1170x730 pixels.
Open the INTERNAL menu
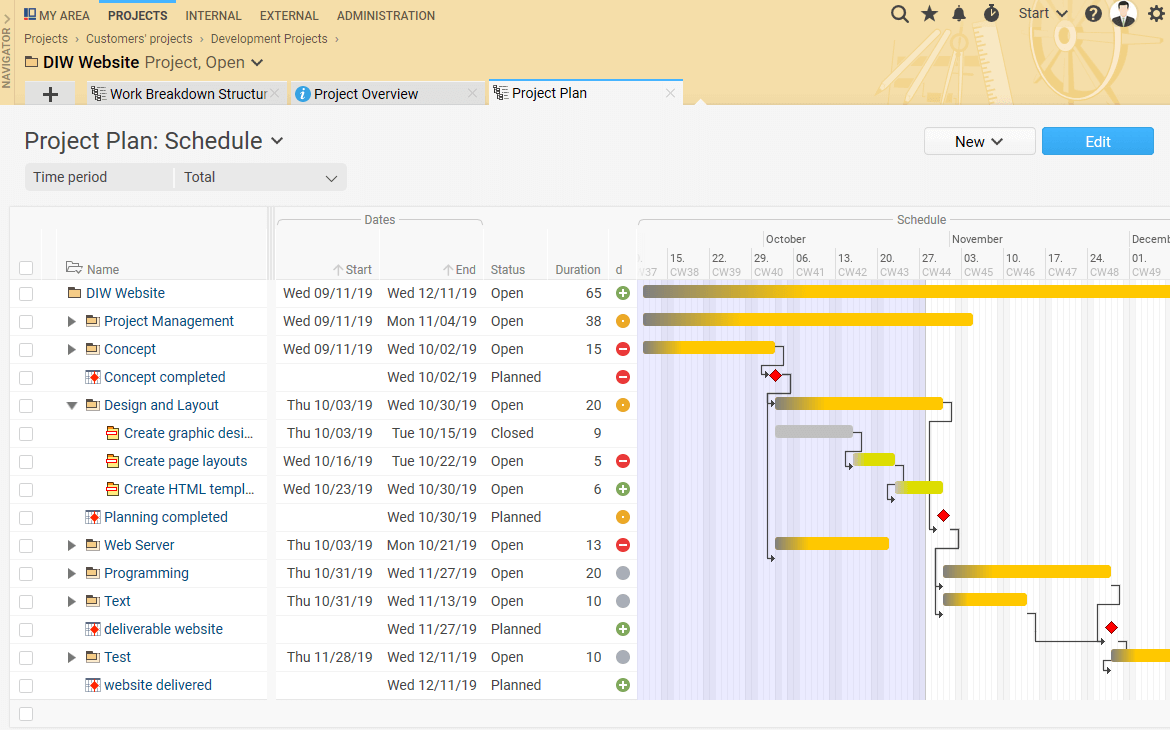point(213,15)
